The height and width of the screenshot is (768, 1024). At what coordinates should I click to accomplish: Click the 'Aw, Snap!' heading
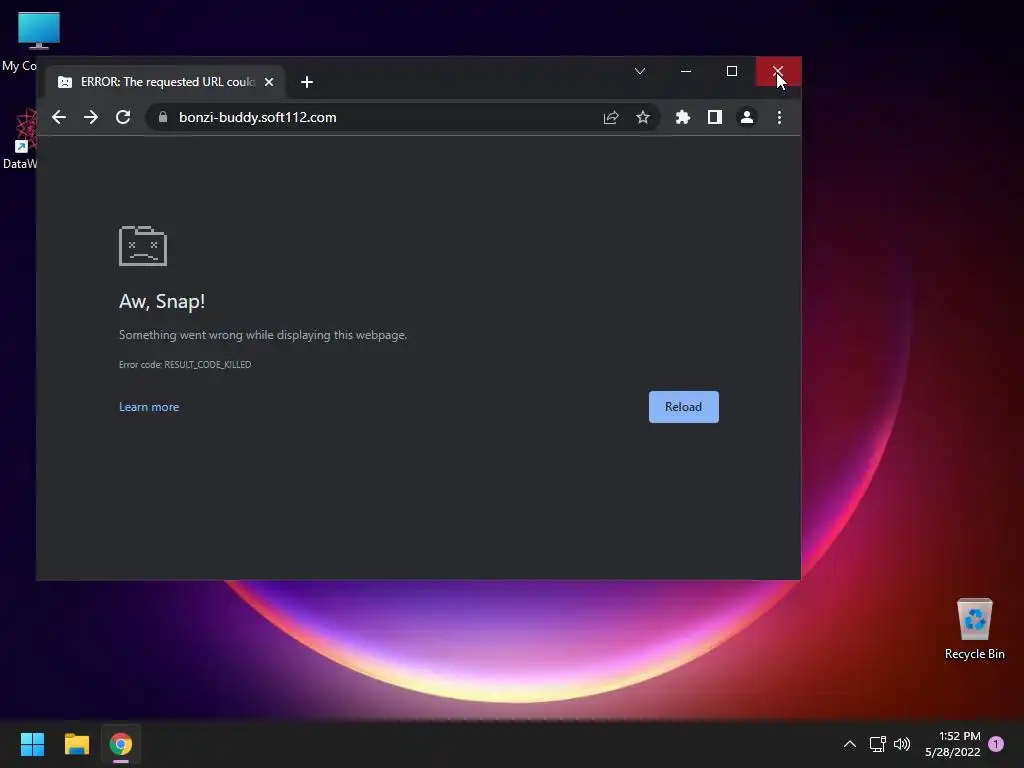(162, 301)
